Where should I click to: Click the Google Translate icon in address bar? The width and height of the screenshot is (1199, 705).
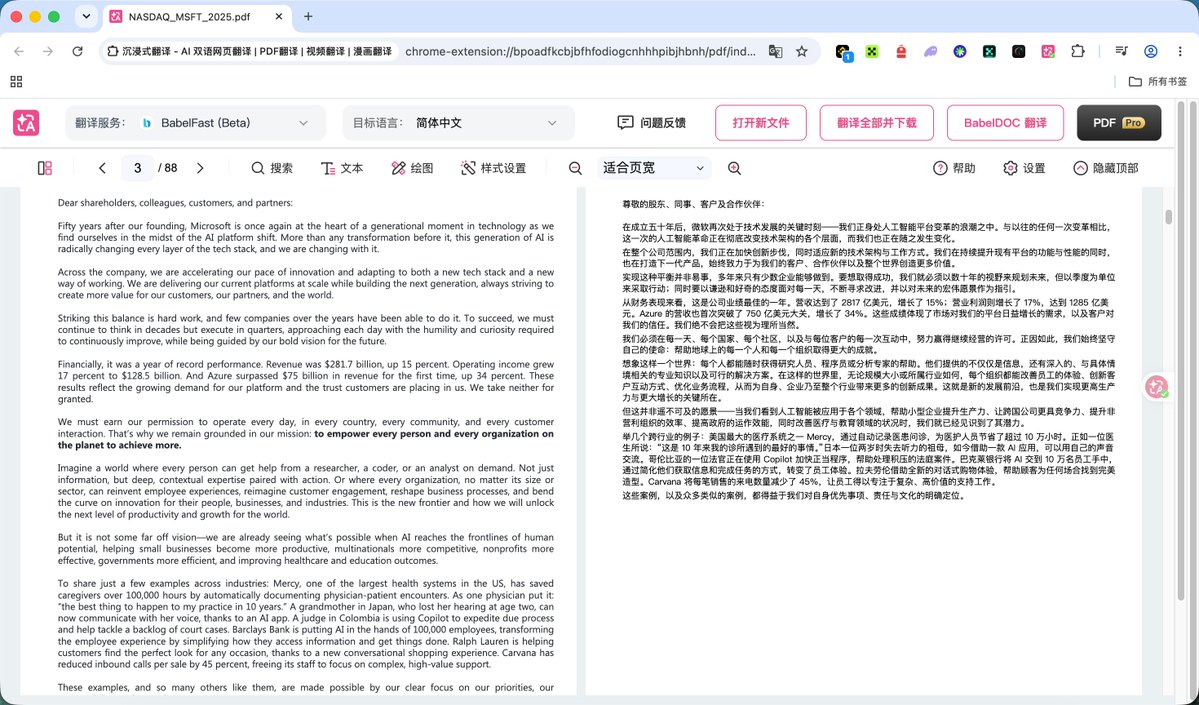[775, 51]
